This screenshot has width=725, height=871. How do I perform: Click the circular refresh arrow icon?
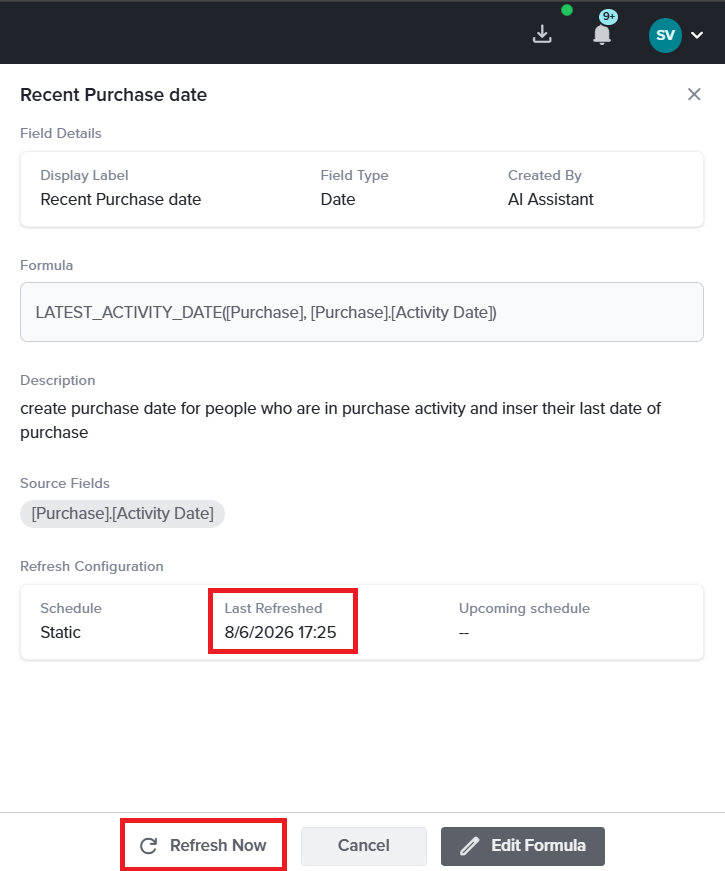148,846
